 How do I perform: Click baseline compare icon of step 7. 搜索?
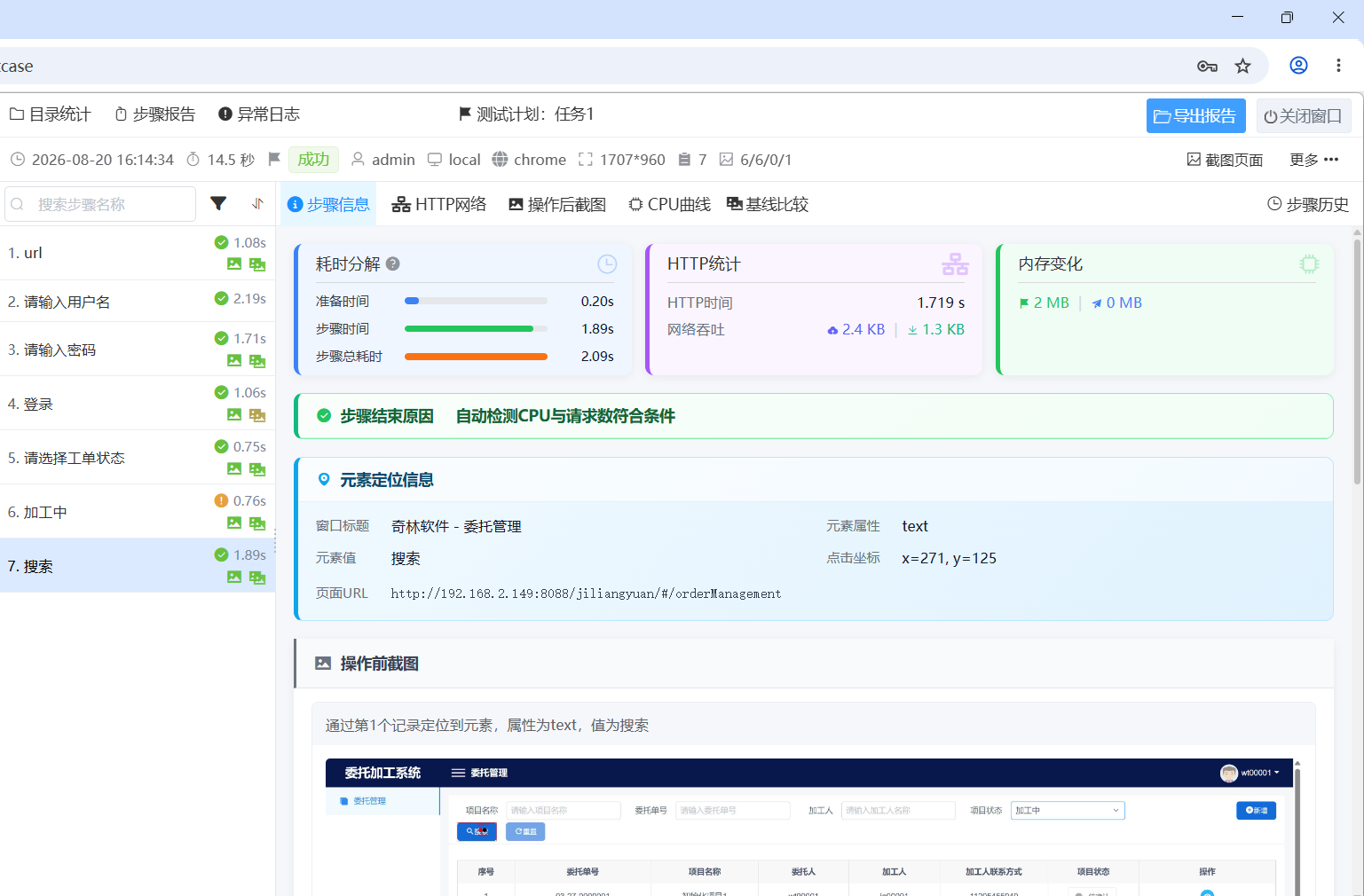[257, 578]
